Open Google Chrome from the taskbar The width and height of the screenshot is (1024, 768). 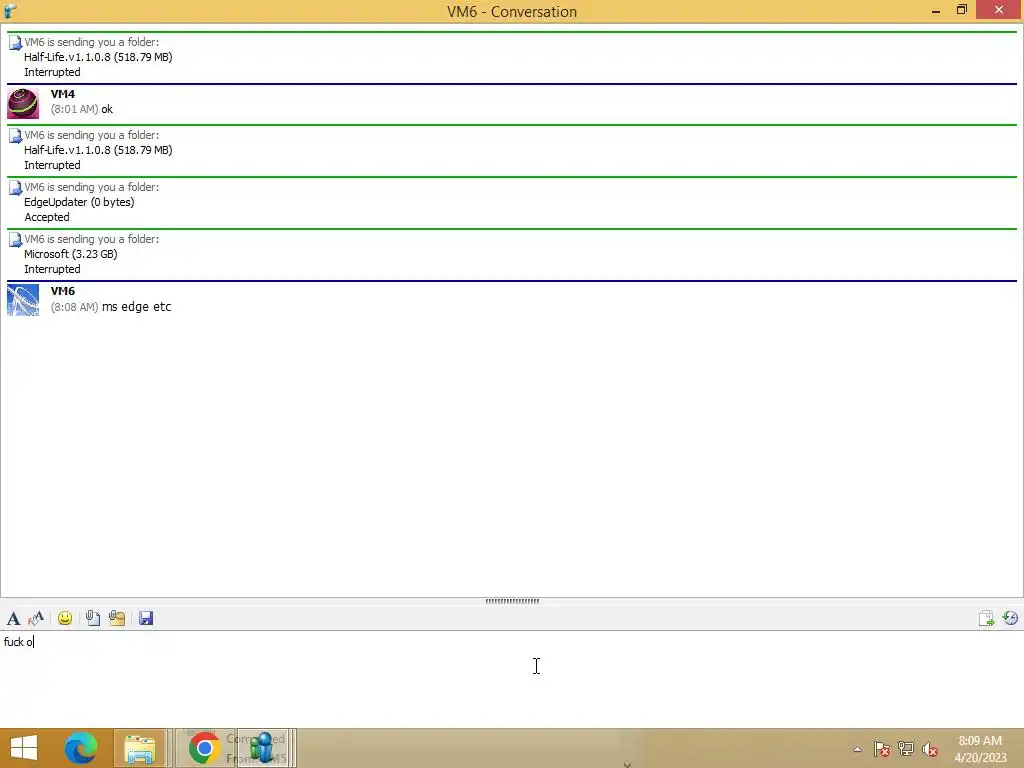204,748
